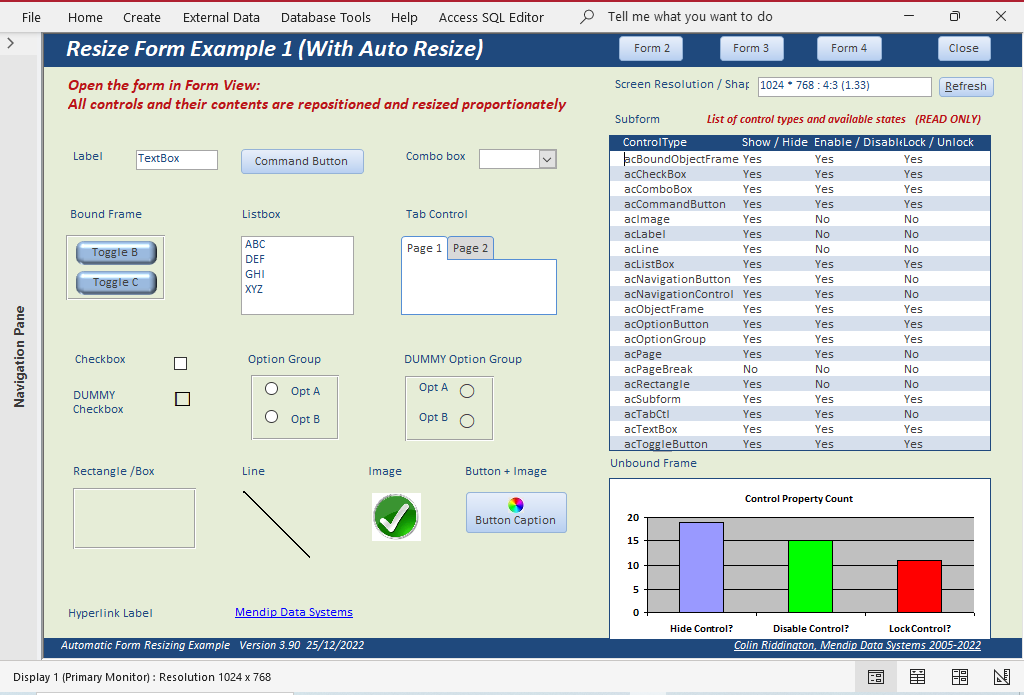This screenshot has width=1024, height=695.
Task: Tick the Checkbox control
Action: coord(180,363)
